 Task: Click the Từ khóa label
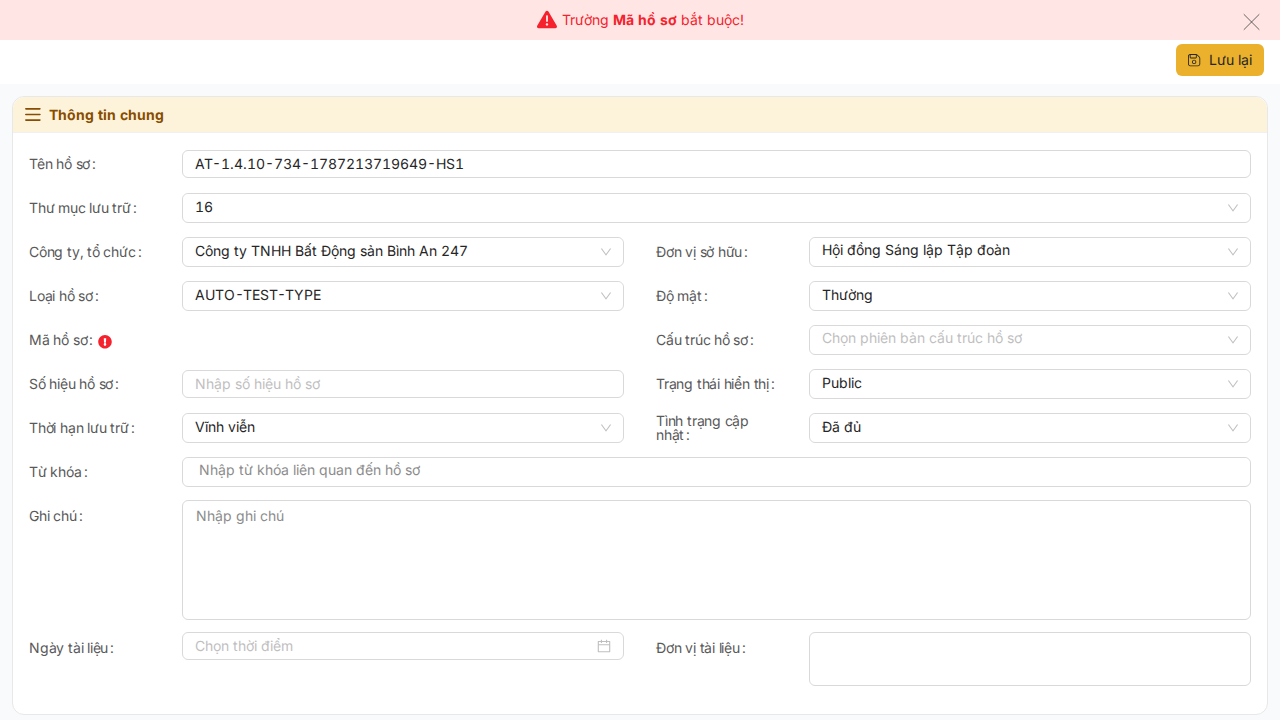pyautogui.click(x=58, y=472)
